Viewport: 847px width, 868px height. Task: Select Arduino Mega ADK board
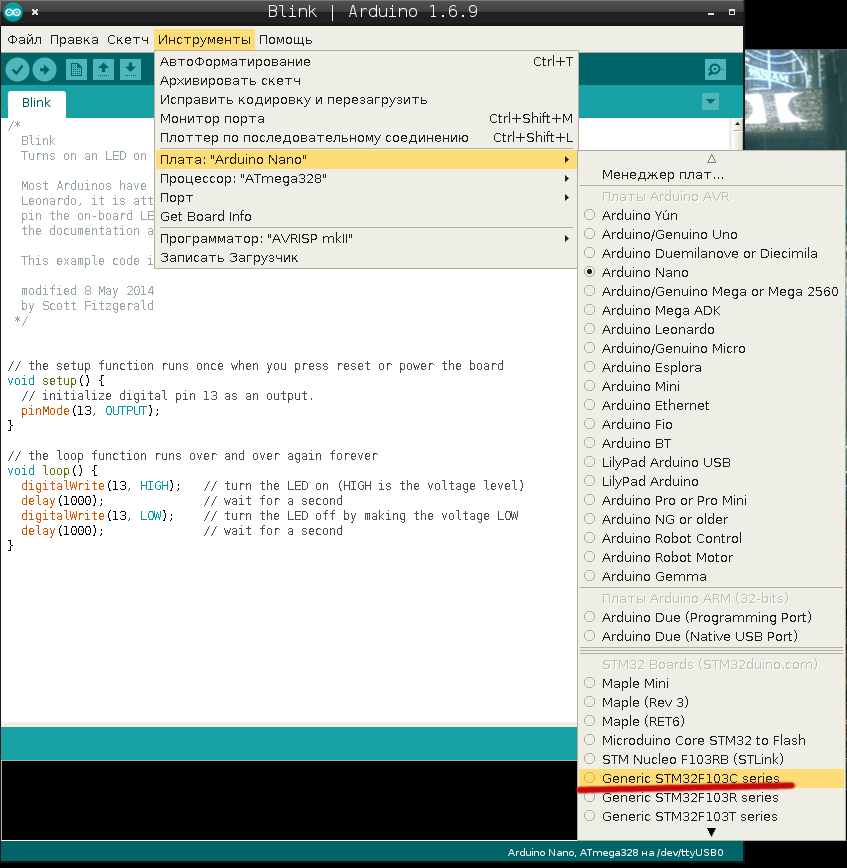tap(712, 310)
